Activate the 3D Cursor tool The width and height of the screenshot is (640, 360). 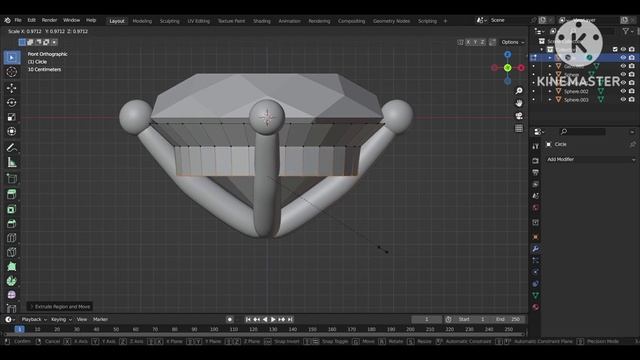coord(11,72)
